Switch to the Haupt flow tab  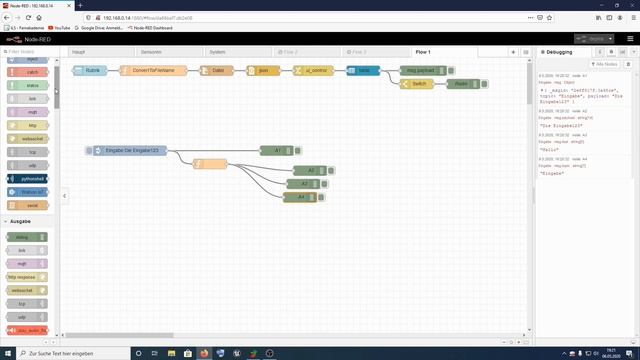pos(101,52)
